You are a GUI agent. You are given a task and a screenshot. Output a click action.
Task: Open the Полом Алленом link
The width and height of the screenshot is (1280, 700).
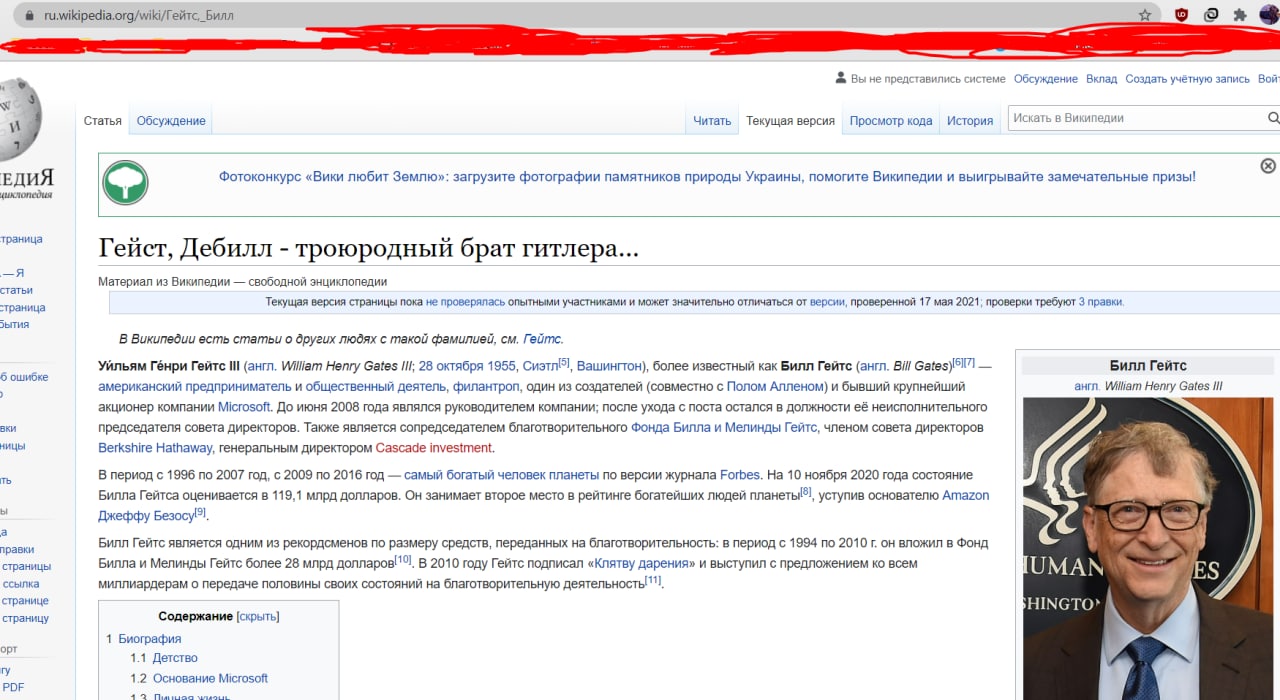(x=776, y=387)
